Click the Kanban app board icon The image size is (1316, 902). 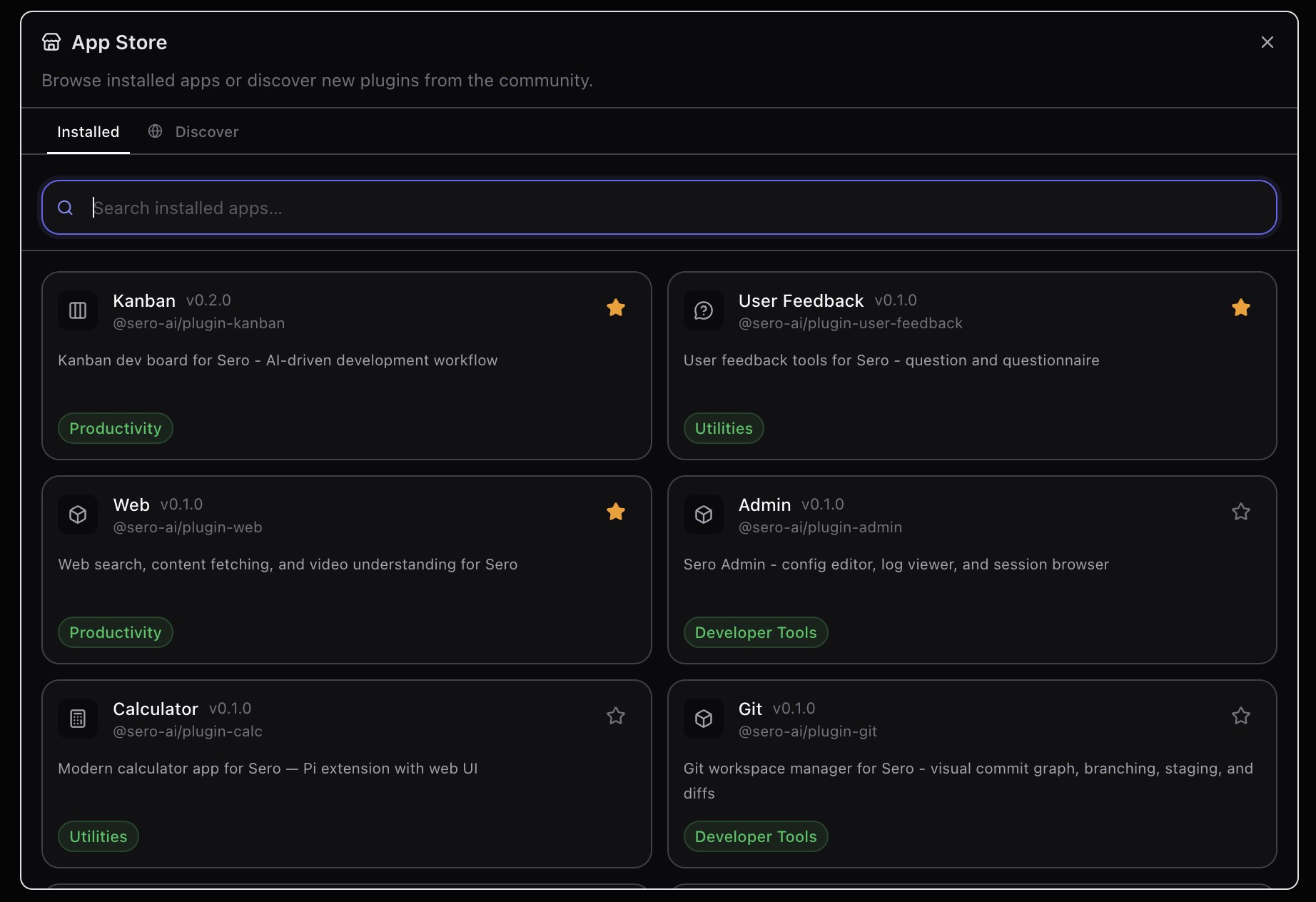tap(78, 310)
